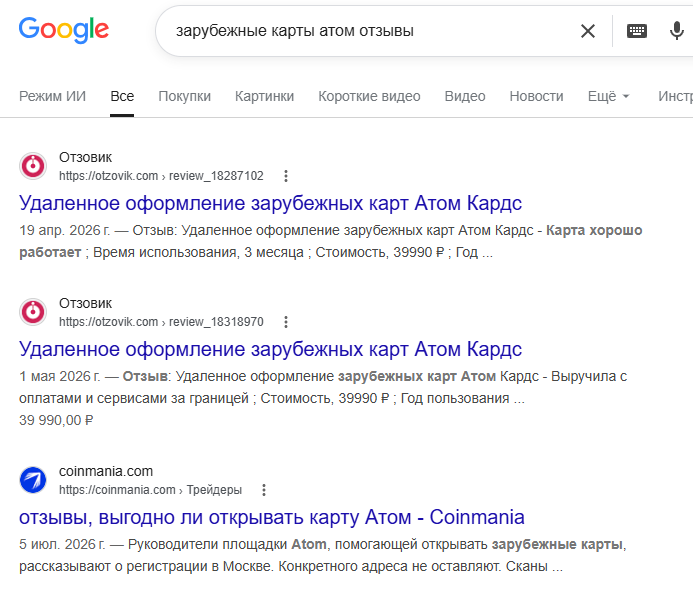Open the Картинки tab

(264, 96)
